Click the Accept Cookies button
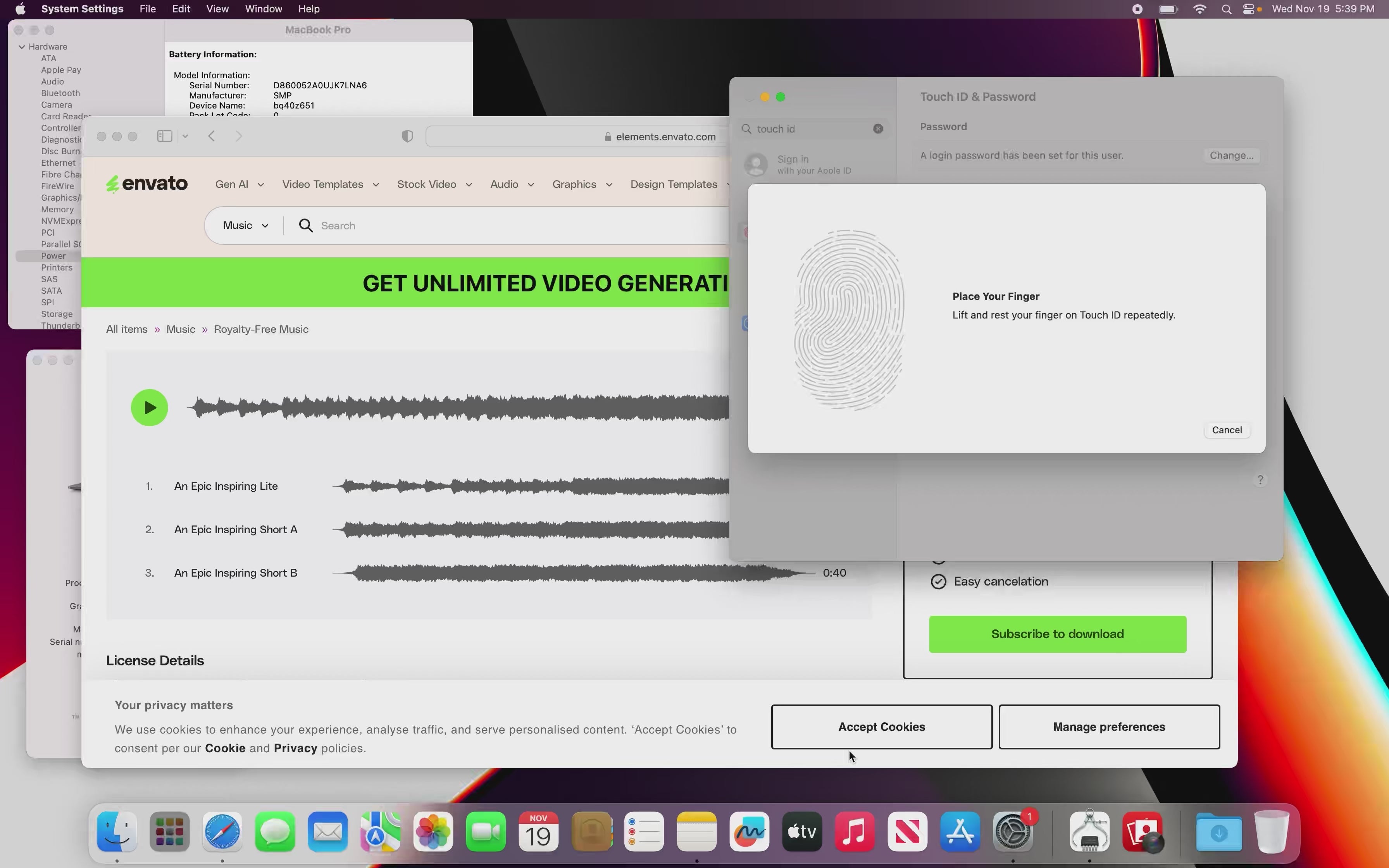 881,727
